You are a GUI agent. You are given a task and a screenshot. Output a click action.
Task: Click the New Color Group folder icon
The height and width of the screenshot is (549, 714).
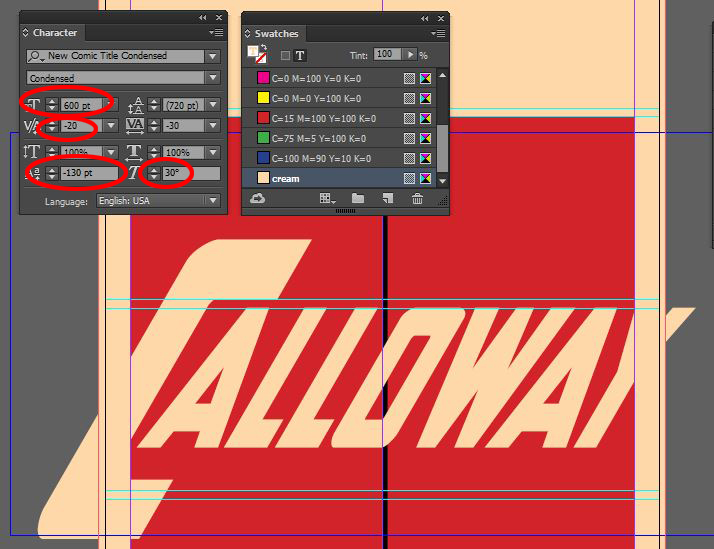coord(357,199)
